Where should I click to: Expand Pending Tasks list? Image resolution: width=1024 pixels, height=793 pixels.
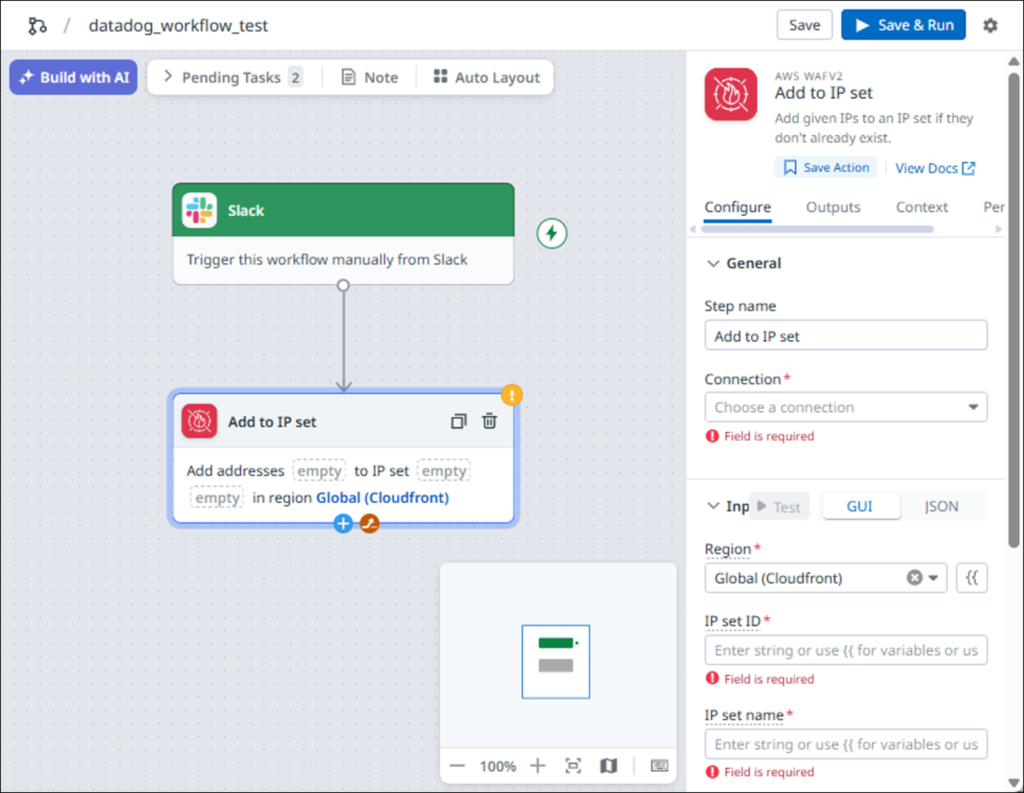[x=232, y=77]
